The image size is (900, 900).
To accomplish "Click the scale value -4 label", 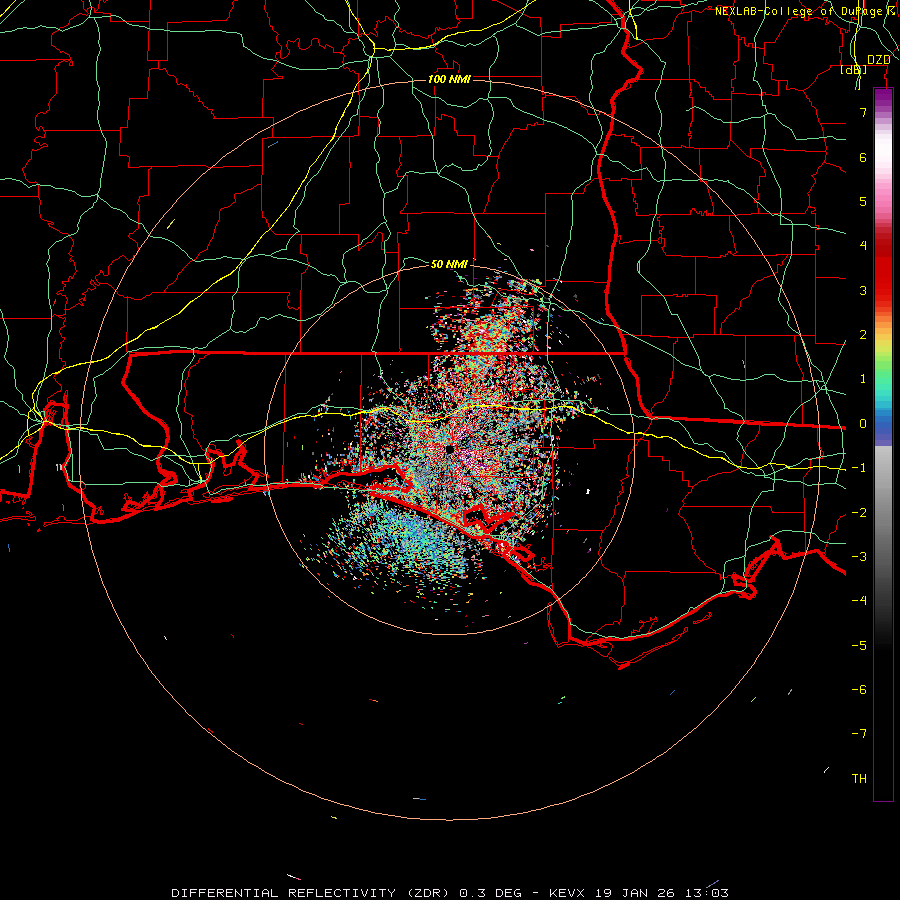I will pyautogui.click(x=859, y=601).
